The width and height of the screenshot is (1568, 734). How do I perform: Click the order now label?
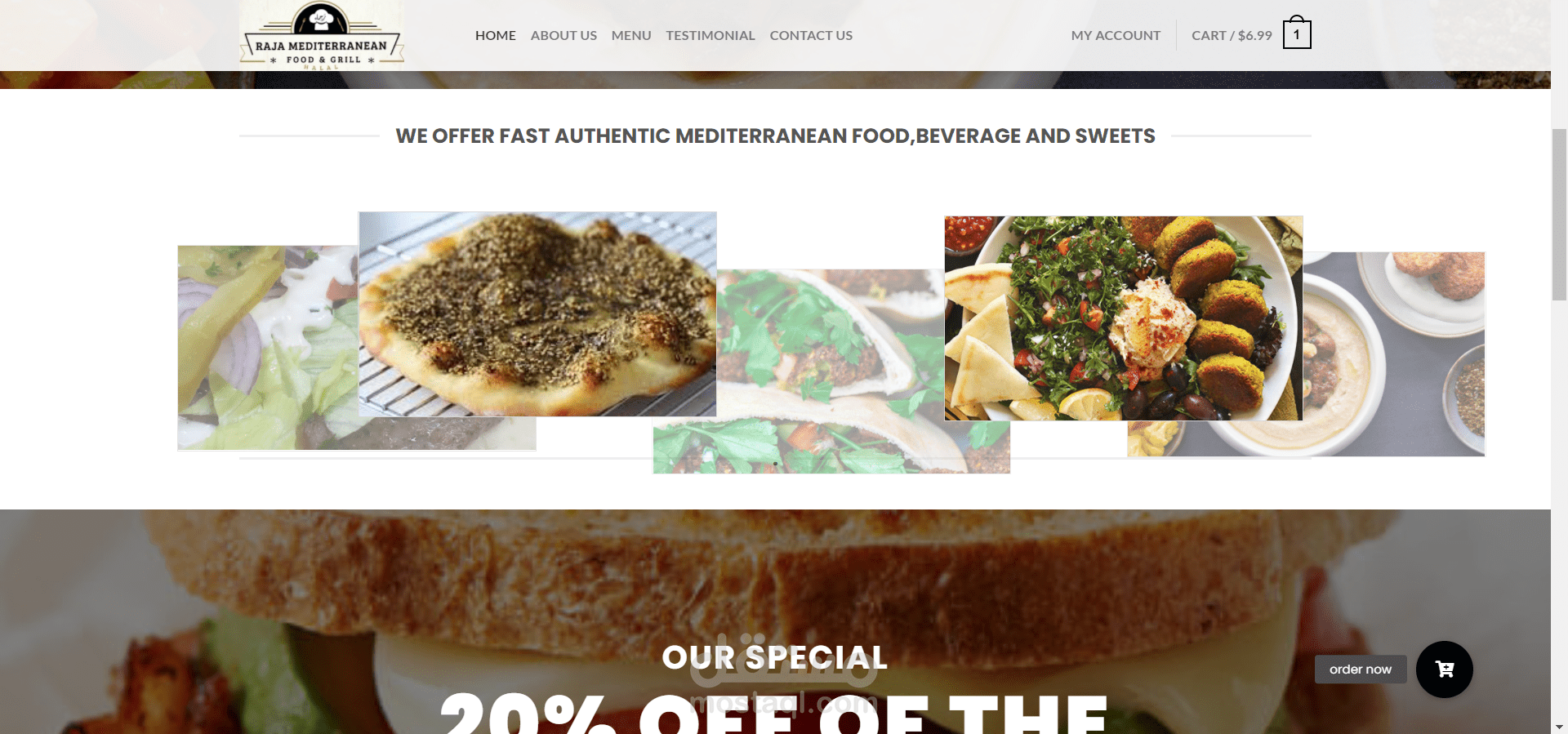pos(1361,669)
